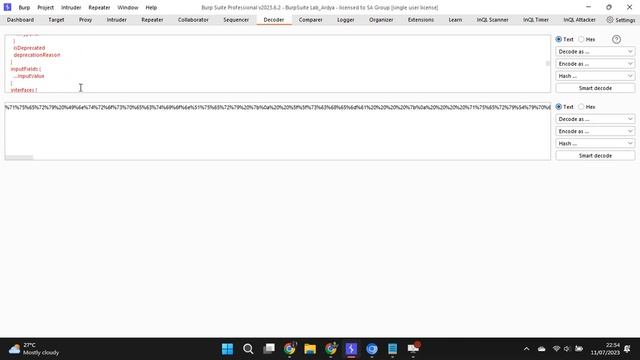
Task: Open first Chrome icon in taskbar
Action: click(x=289, y=349)
